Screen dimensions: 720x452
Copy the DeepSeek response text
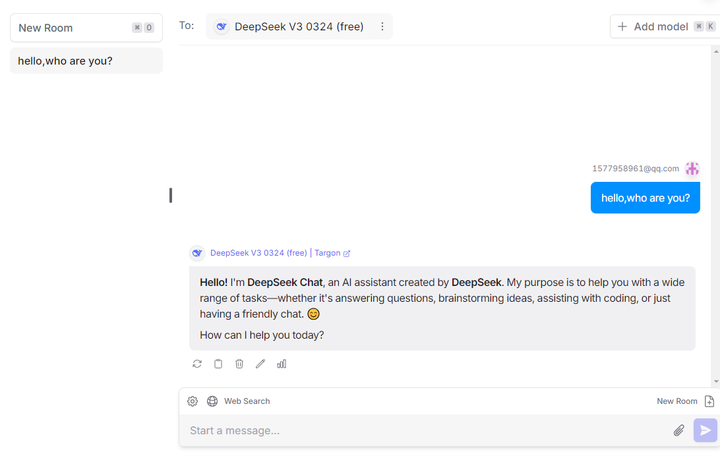(218, 364)
